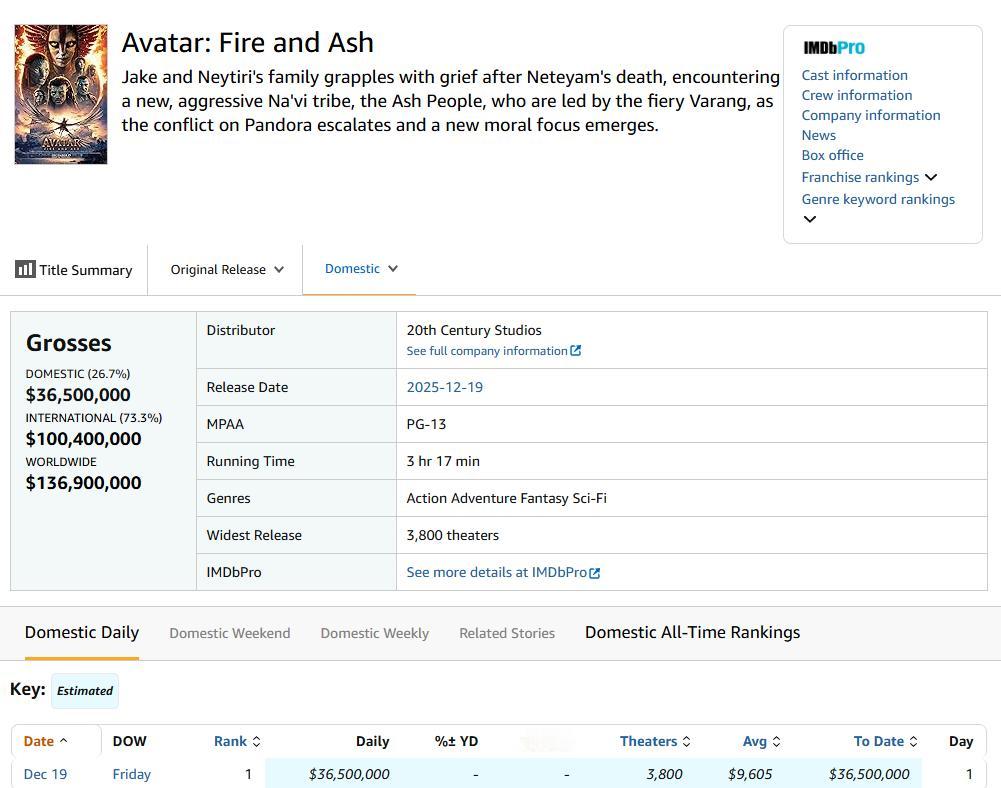The width and height of the screenshot is (1001, 788).
Task: Click the domestic gross $36,500,000 figure
Action: pyautogui.click(x=78, y=395)
